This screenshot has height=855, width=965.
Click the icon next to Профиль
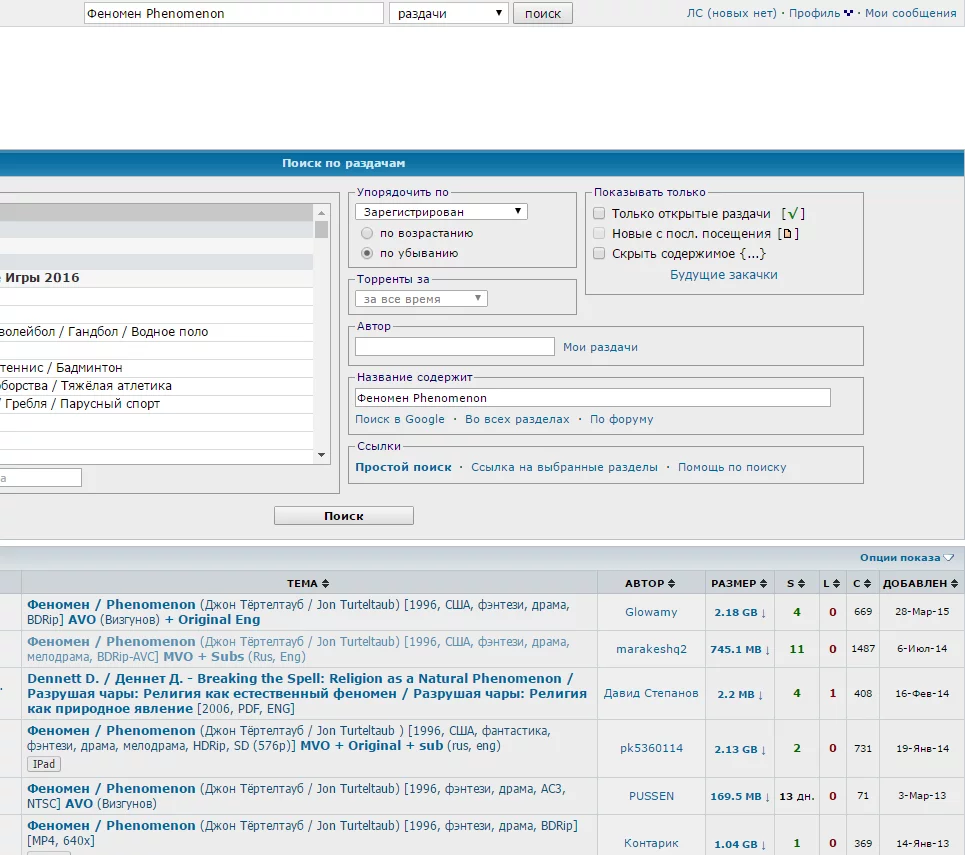tap(848, 13)
